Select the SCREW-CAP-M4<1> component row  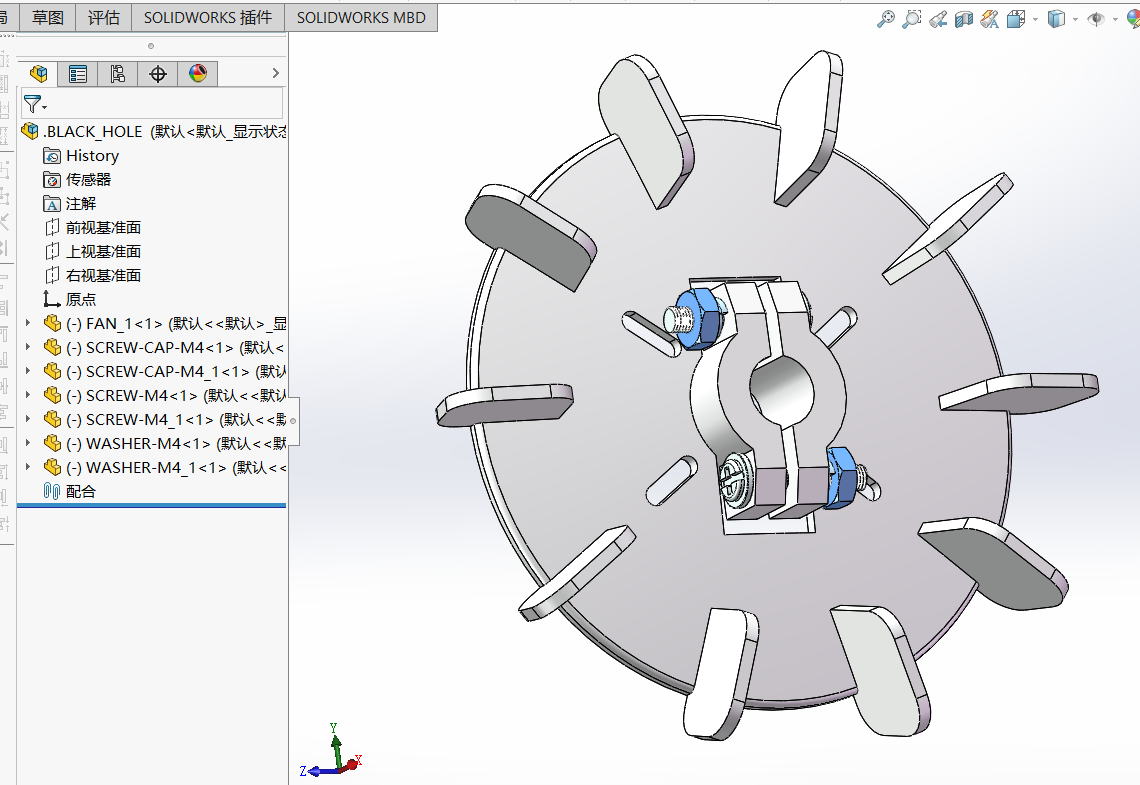165,347
